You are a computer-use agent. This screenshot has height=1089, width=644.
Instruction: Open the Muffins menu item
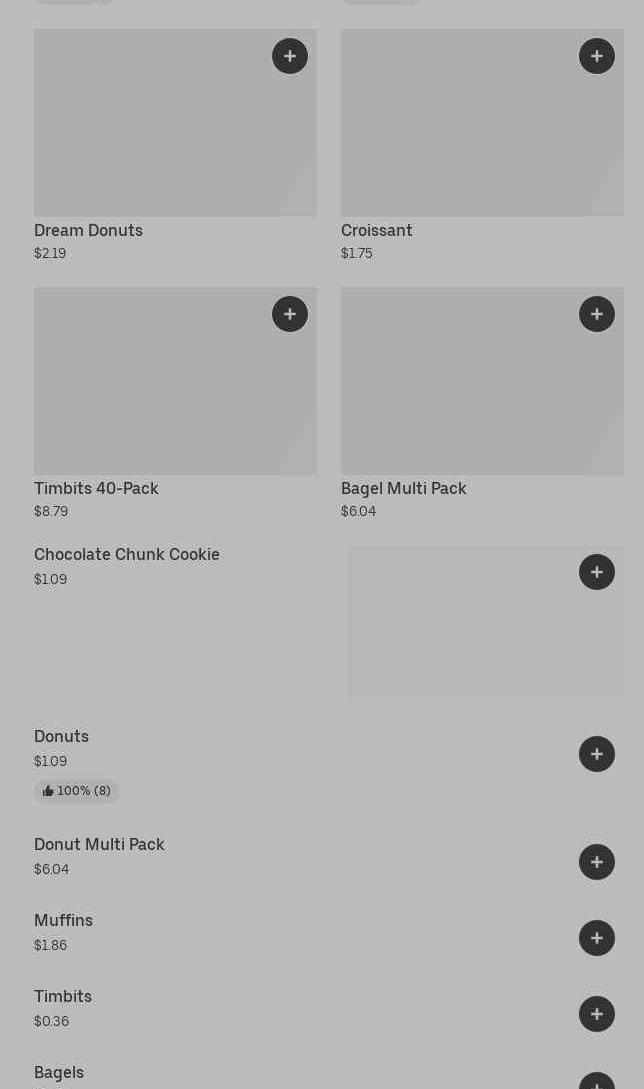[63, 921]
